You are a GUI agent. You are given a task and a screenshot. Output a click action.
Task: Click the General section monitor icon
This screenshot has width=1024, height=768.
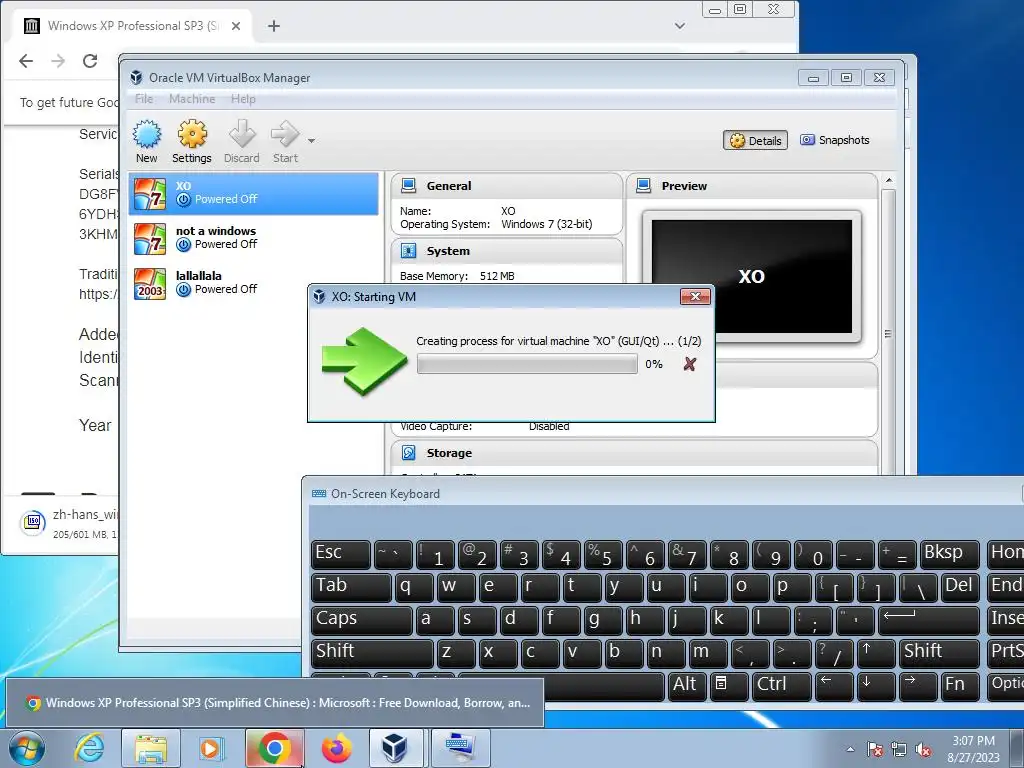pyautogui.click(x=409, y=185)
